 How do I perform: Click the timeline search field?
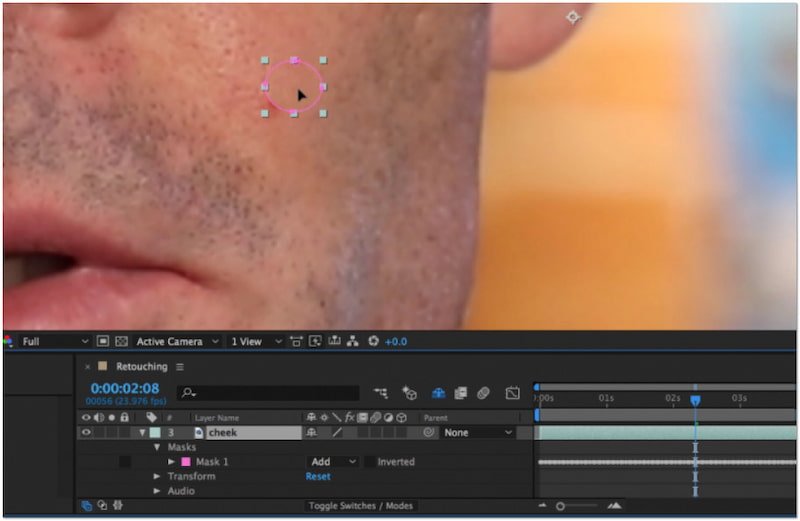[x=268, y=393]
